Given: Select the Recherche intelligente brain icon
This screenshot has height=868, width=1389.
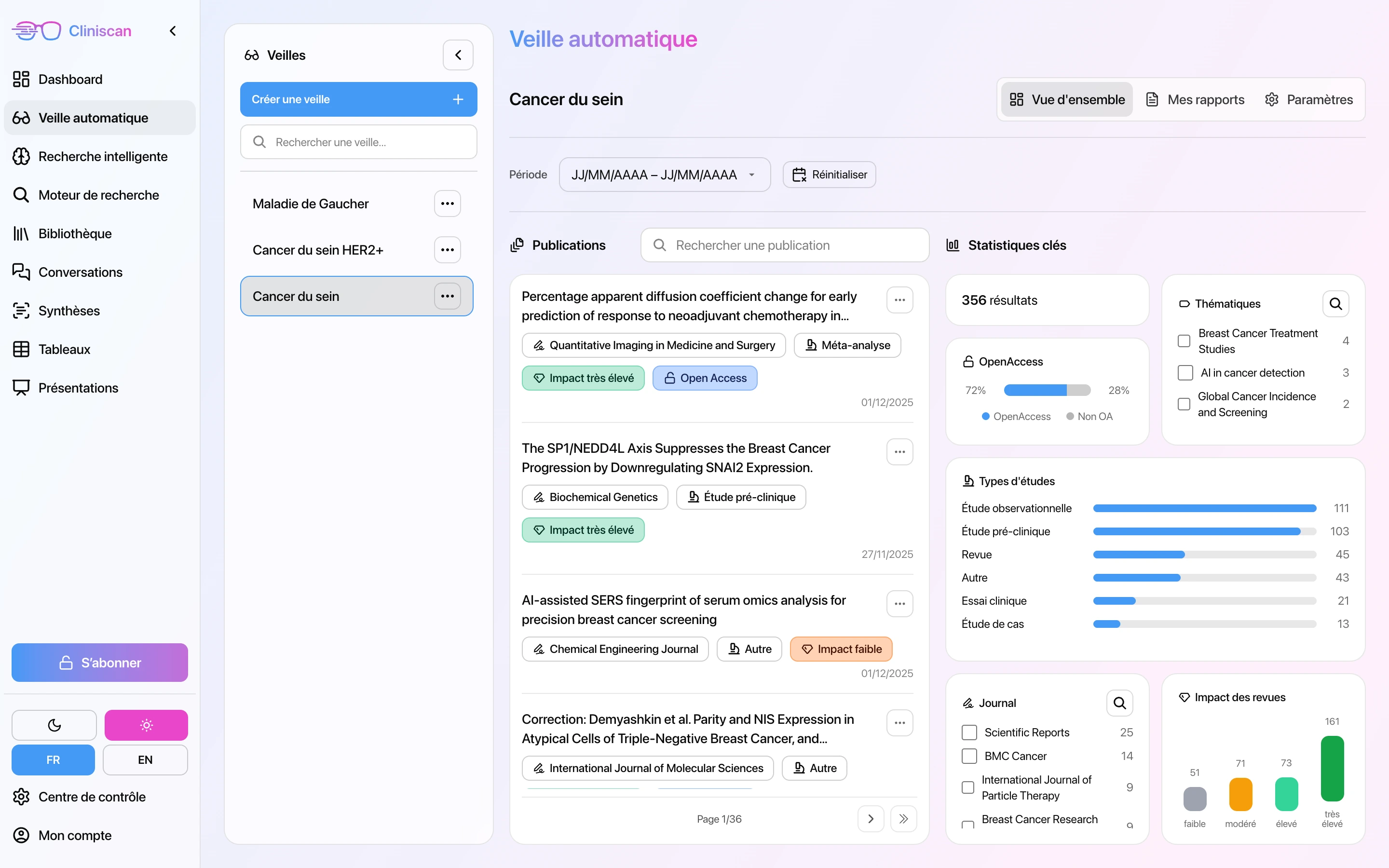Looking at the screenshot, I should (22, 156).
